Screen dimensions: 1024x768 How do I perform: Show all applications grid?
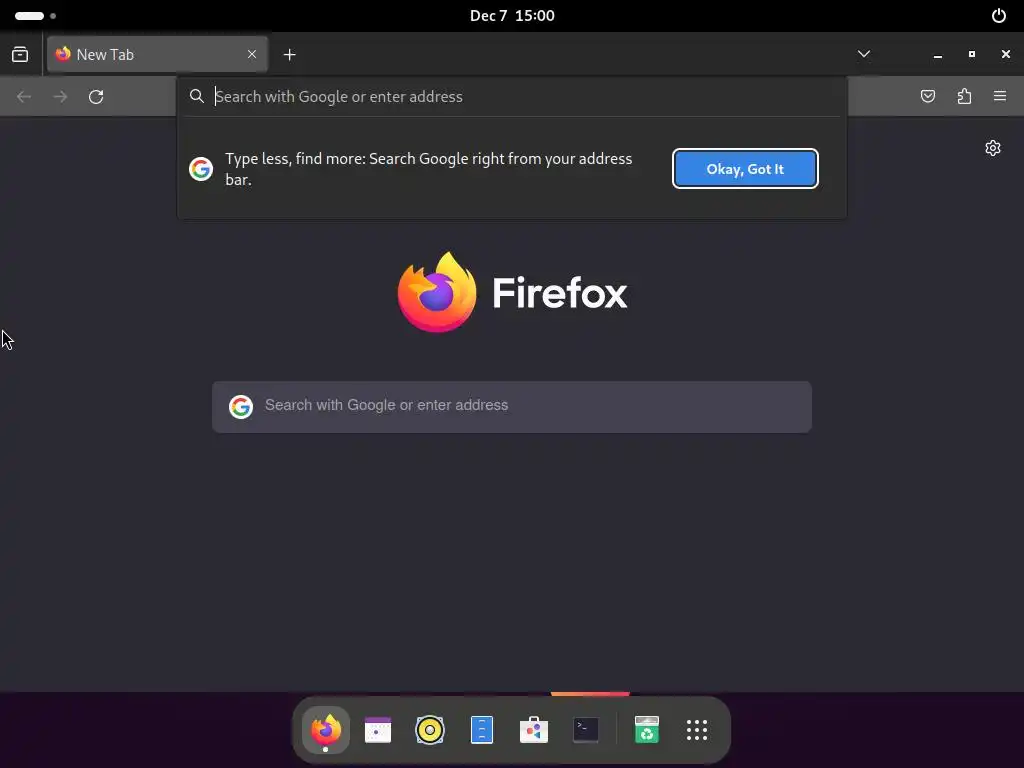tap(697, 729)
